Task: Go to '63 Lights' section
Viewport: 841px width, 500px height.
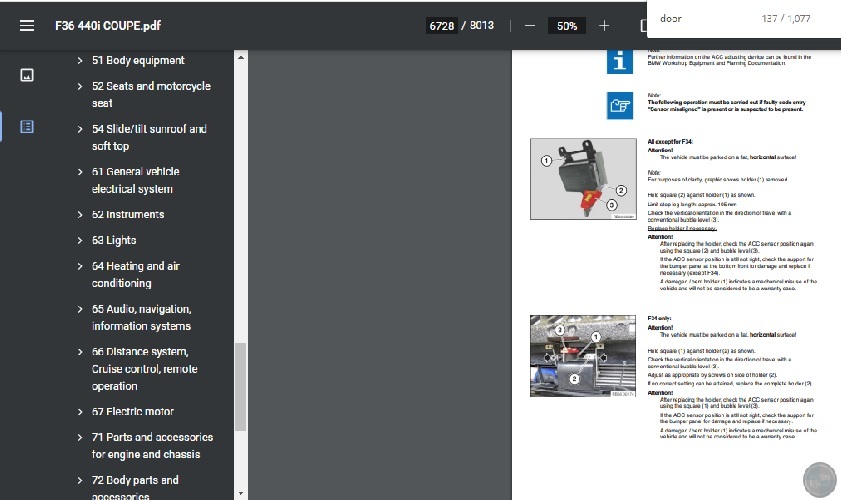Action: click(114, 240)
